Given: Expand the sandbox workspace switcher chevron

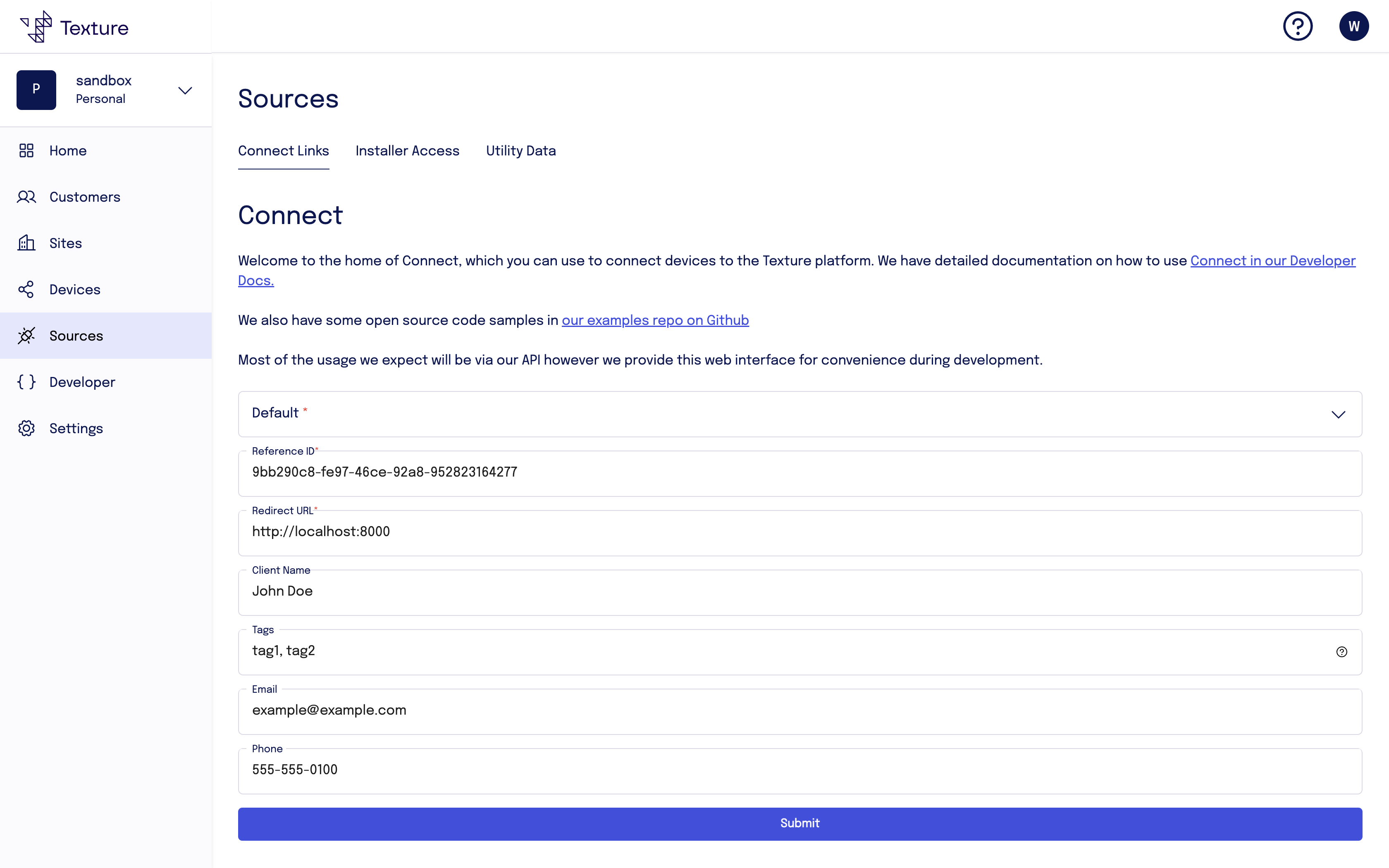Looking at the screenshot, I should pyautogui.click(x=185, y=91).
